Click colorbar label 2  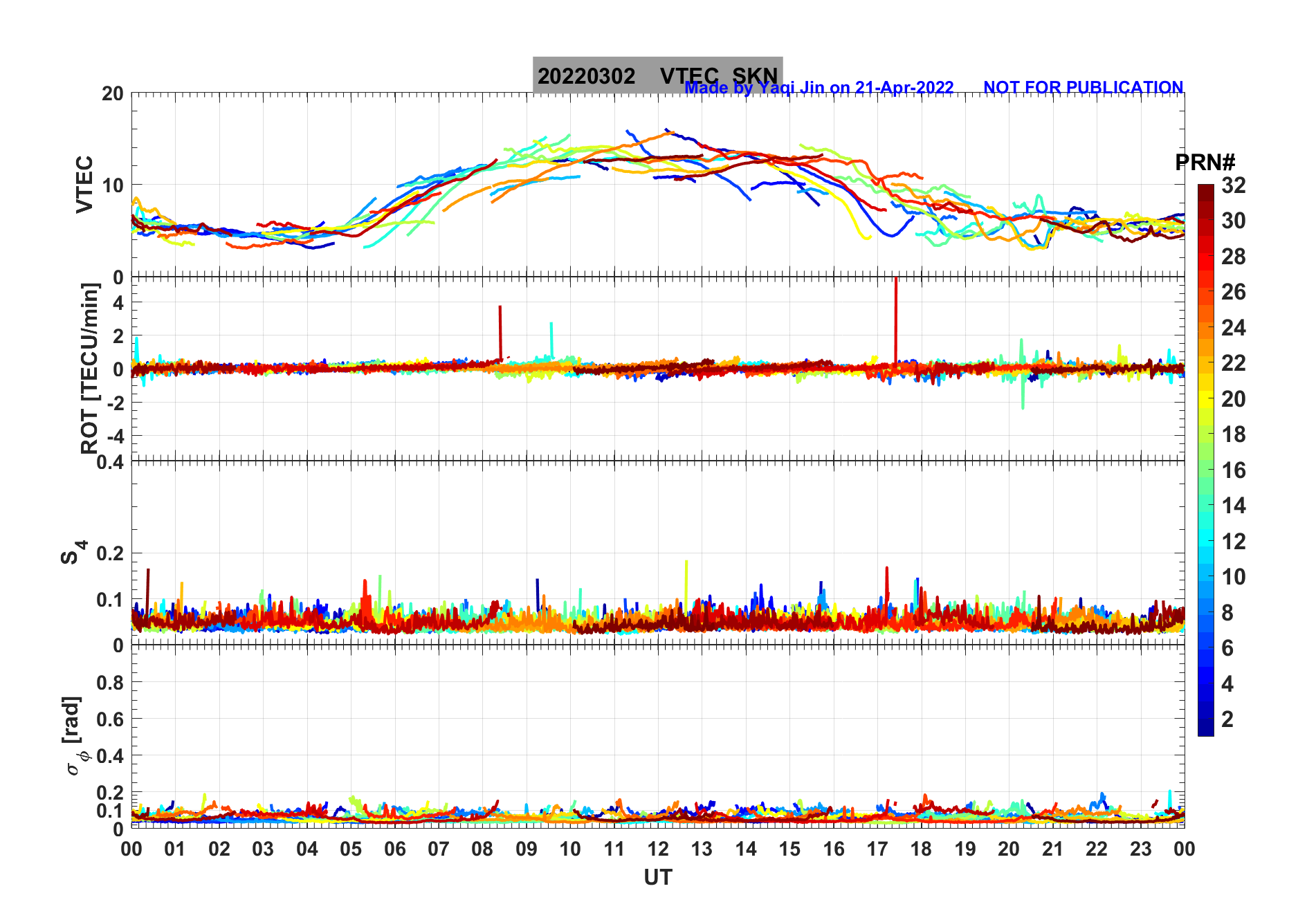1227,719
